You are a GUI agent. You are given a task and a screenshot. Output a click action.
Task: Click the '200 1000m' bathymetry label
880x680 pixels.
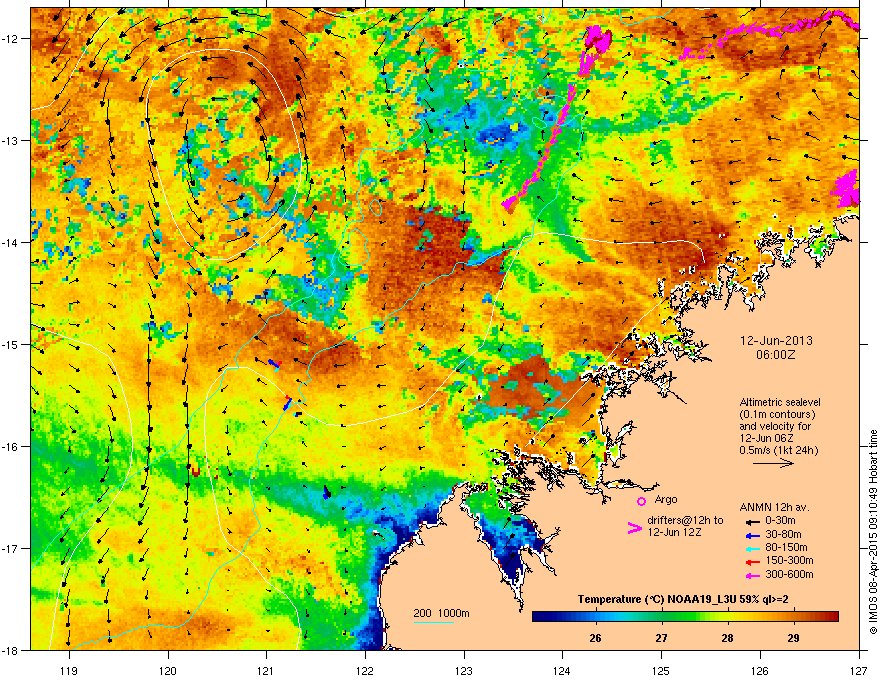pos(442,613)
